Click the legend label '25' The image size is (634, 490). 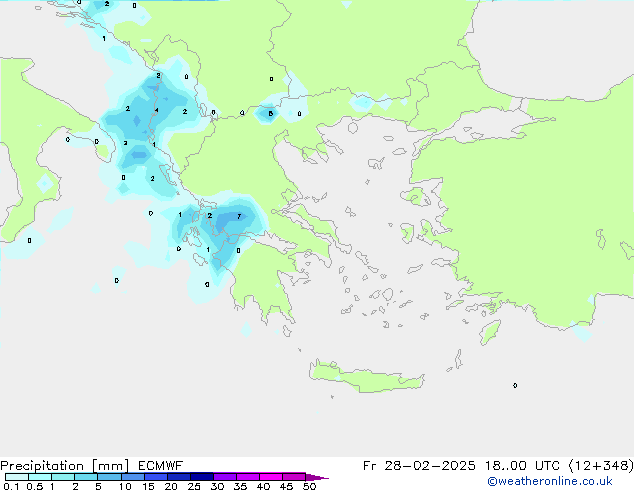tap(194, 486)
